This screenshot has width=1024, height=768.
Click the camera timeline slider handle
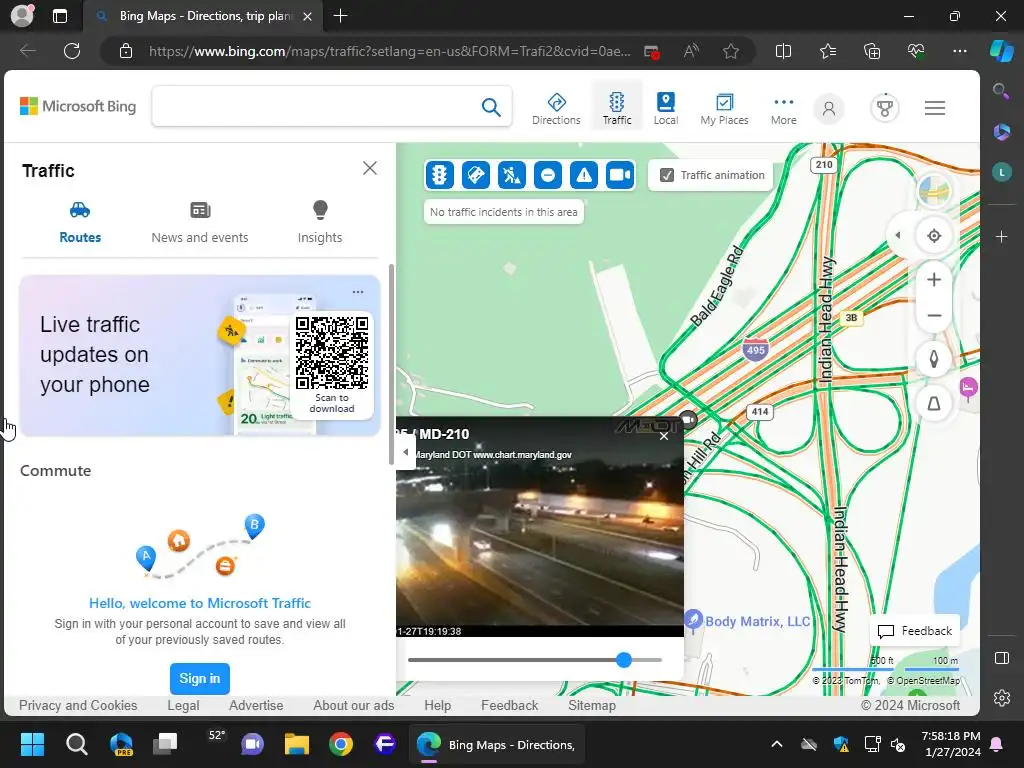click(x=624, y=660)
